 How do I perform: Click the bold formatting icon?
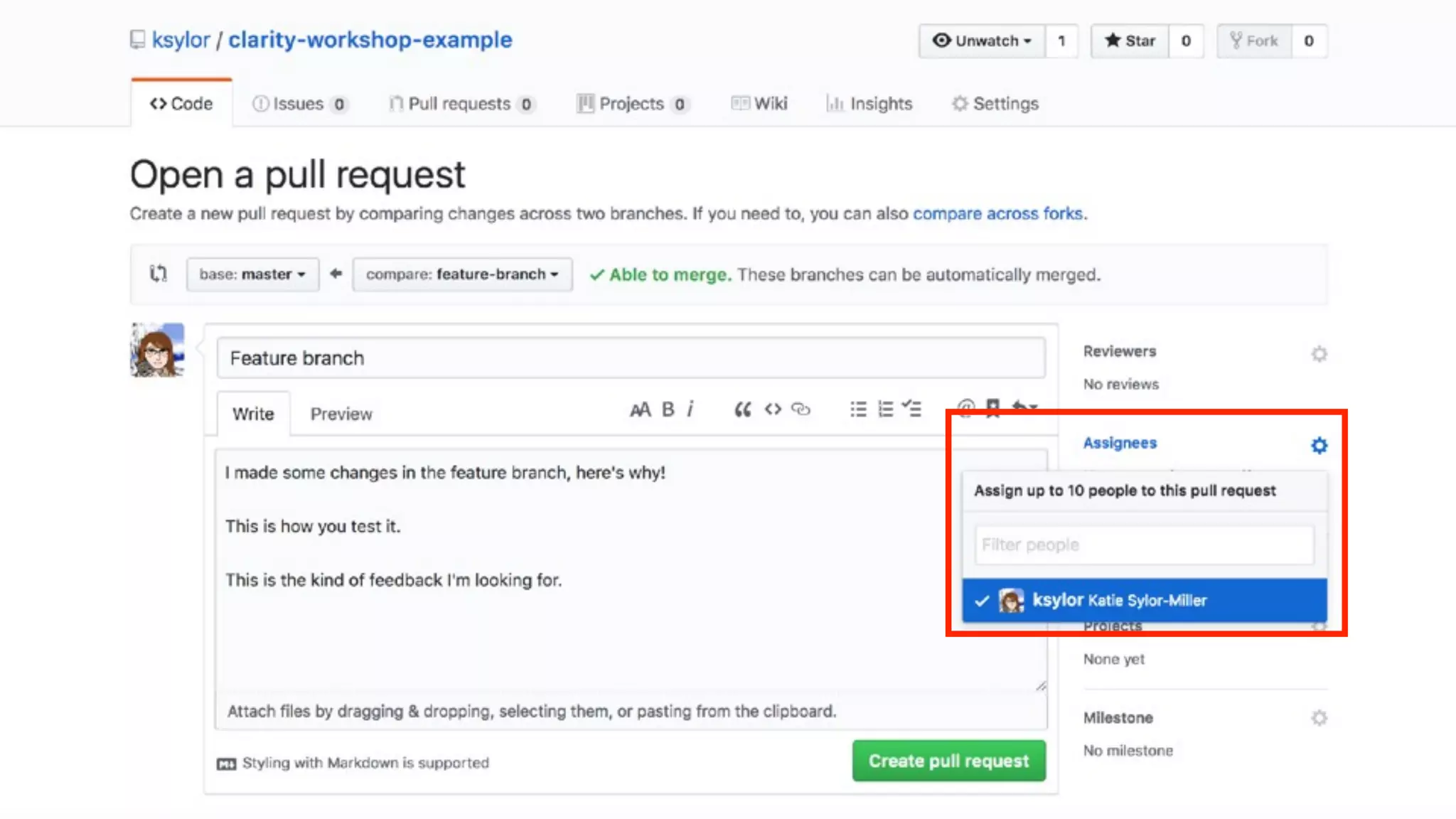click(668, 409)
